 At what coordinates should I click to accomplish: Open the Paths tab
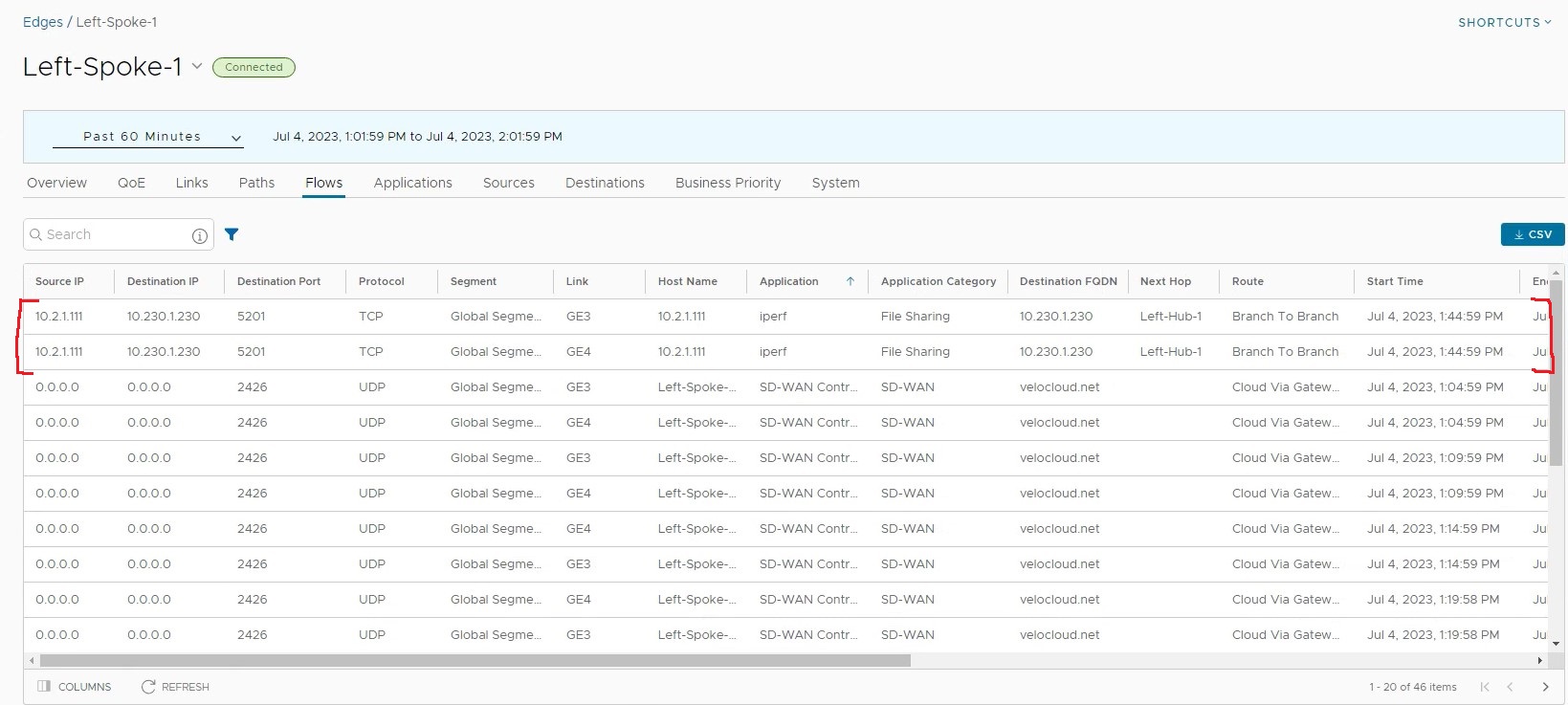coord(256,183)
